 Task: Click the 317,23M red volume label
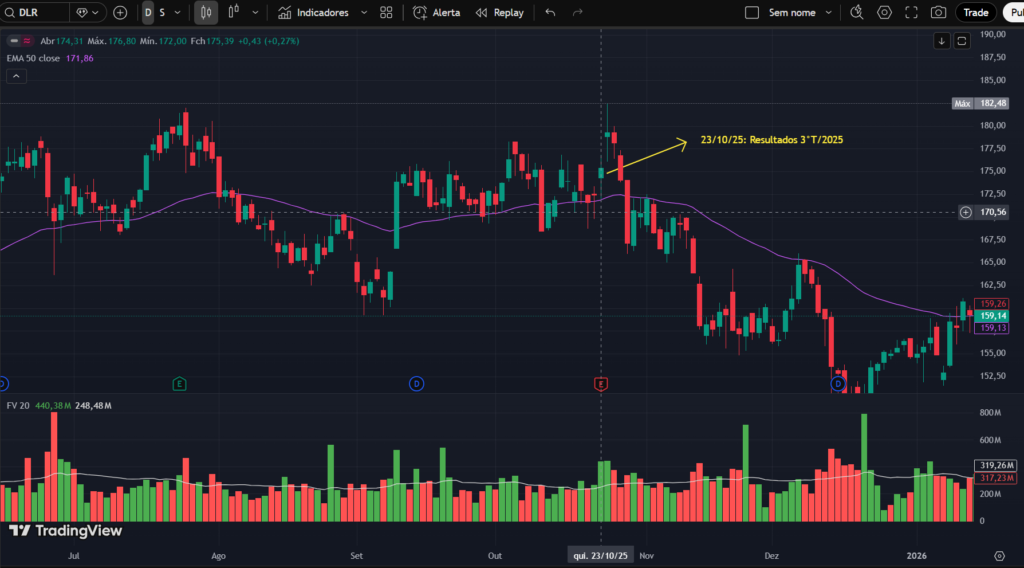(995, 478)
